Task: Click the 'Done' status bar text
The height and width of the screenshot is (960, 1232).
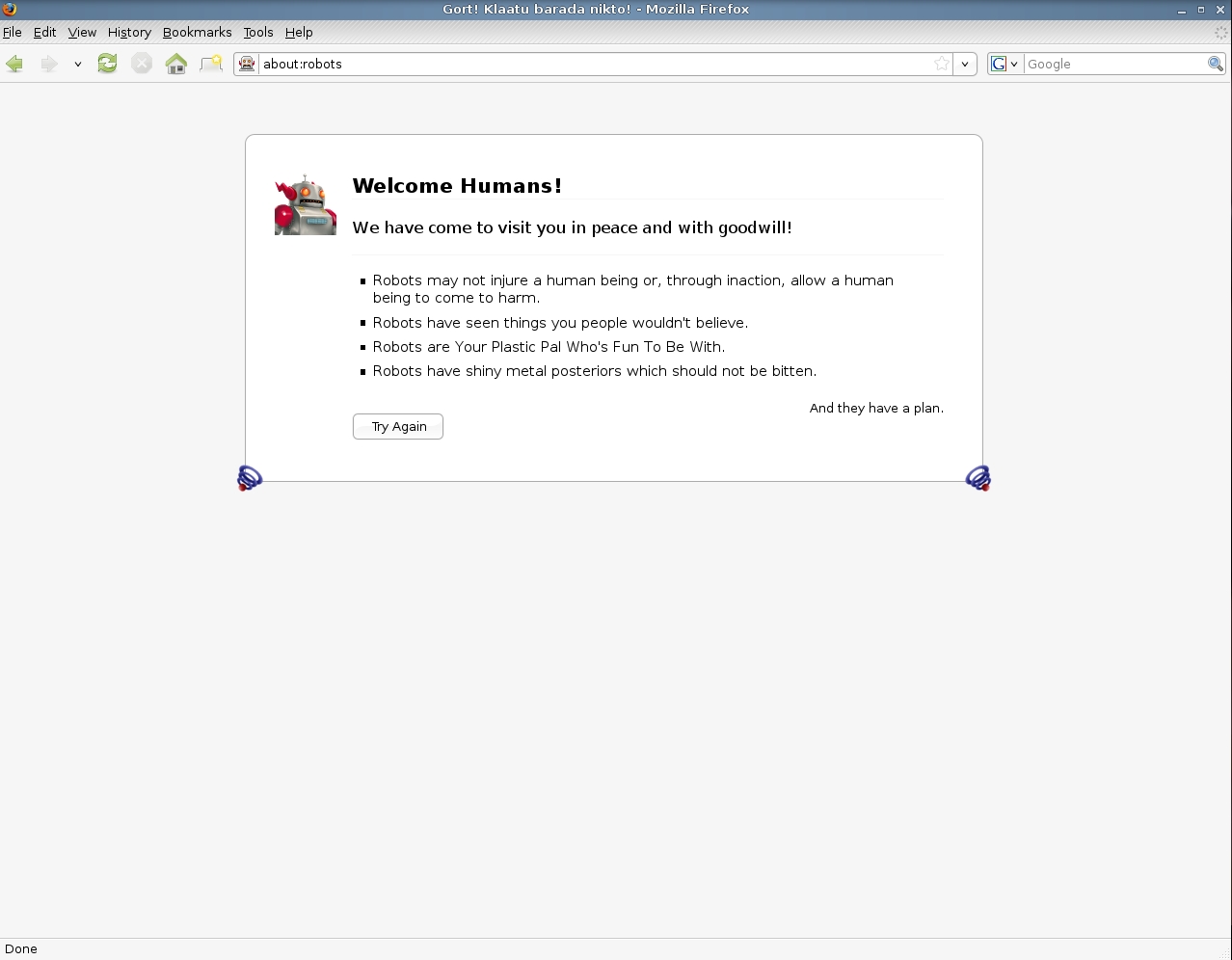Action: (x=21, y=949)
